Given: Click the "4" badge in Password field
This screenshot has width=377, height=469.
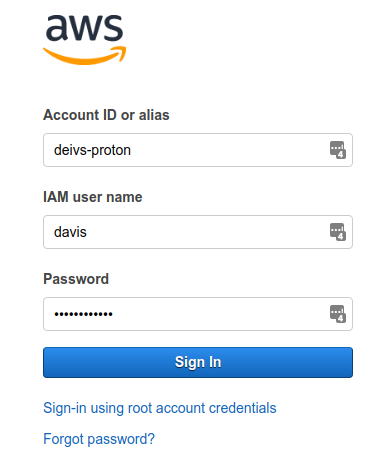Looking at the screenshot, I should [x=341, y=318].
